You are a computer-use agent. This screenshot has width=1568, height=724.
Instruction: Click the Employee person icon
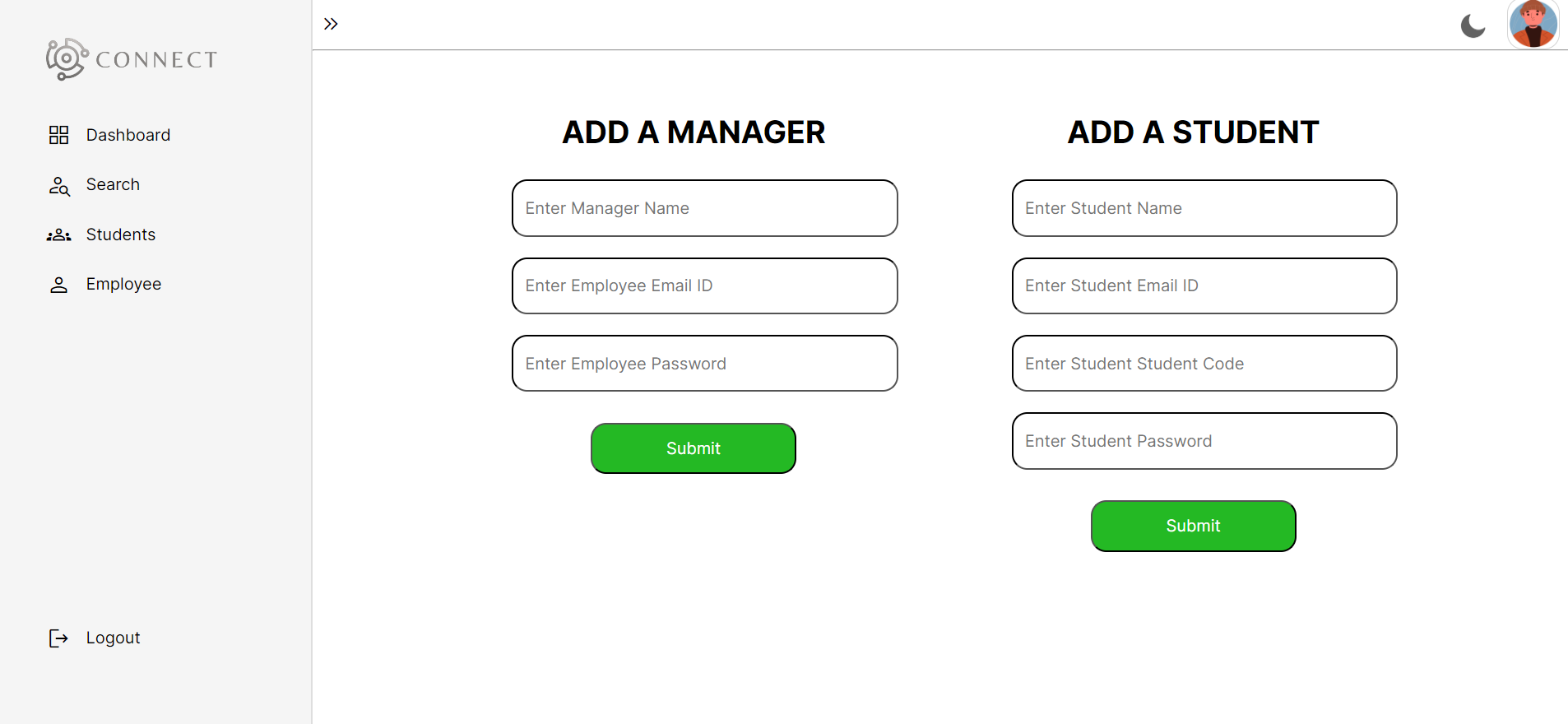[x=58, y=285]
